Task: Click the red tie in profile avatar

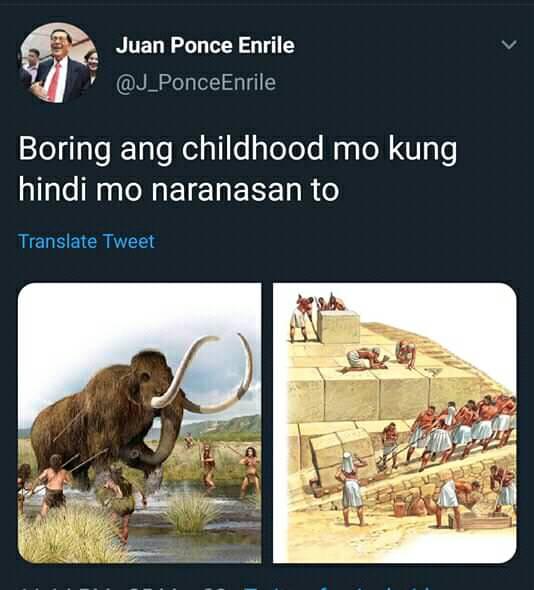Action: click(x=54, y=82)
